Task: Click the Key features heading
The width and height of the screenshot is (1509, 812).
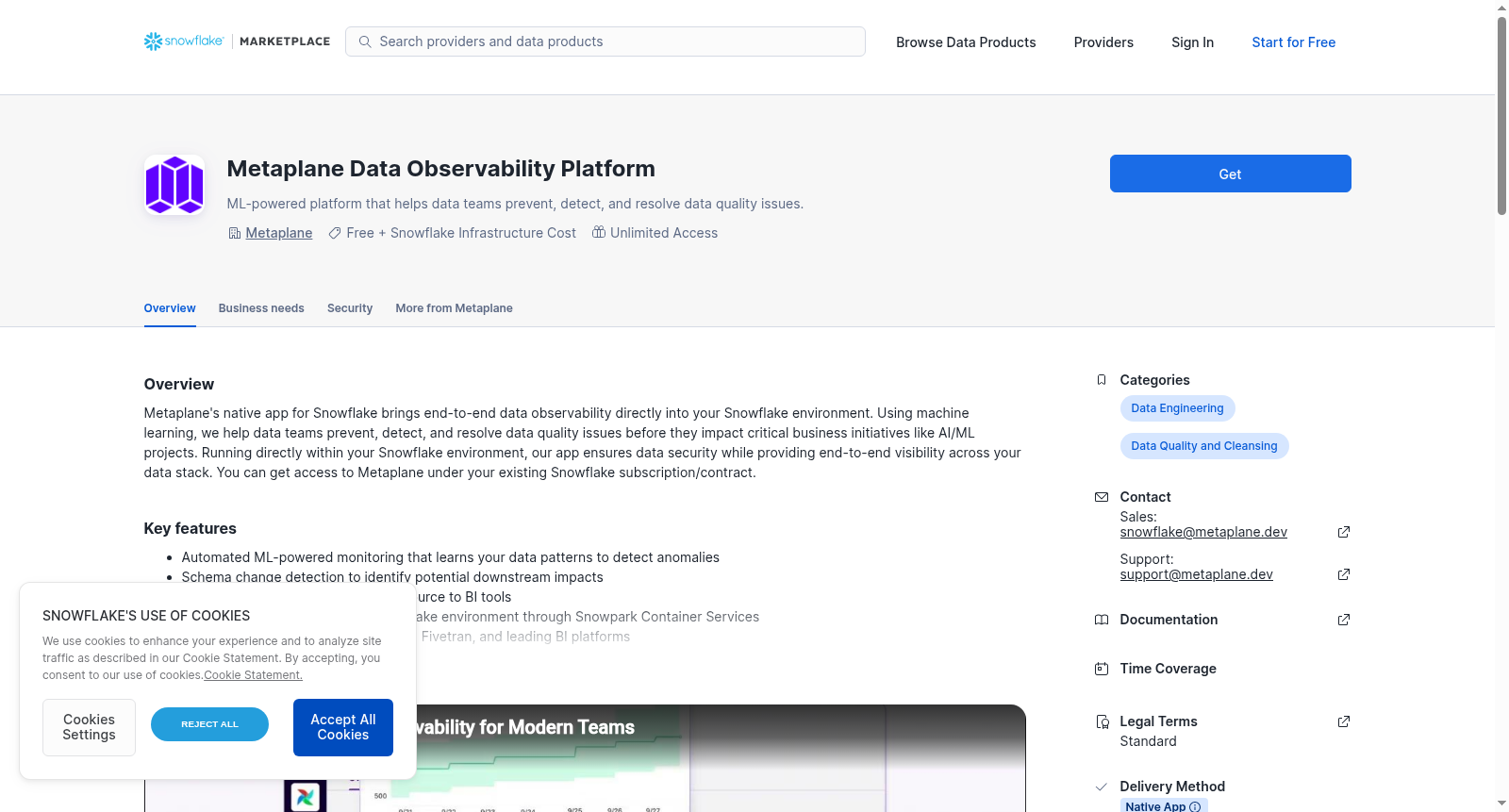Action: pyautogui.click(x=191, y=528)
